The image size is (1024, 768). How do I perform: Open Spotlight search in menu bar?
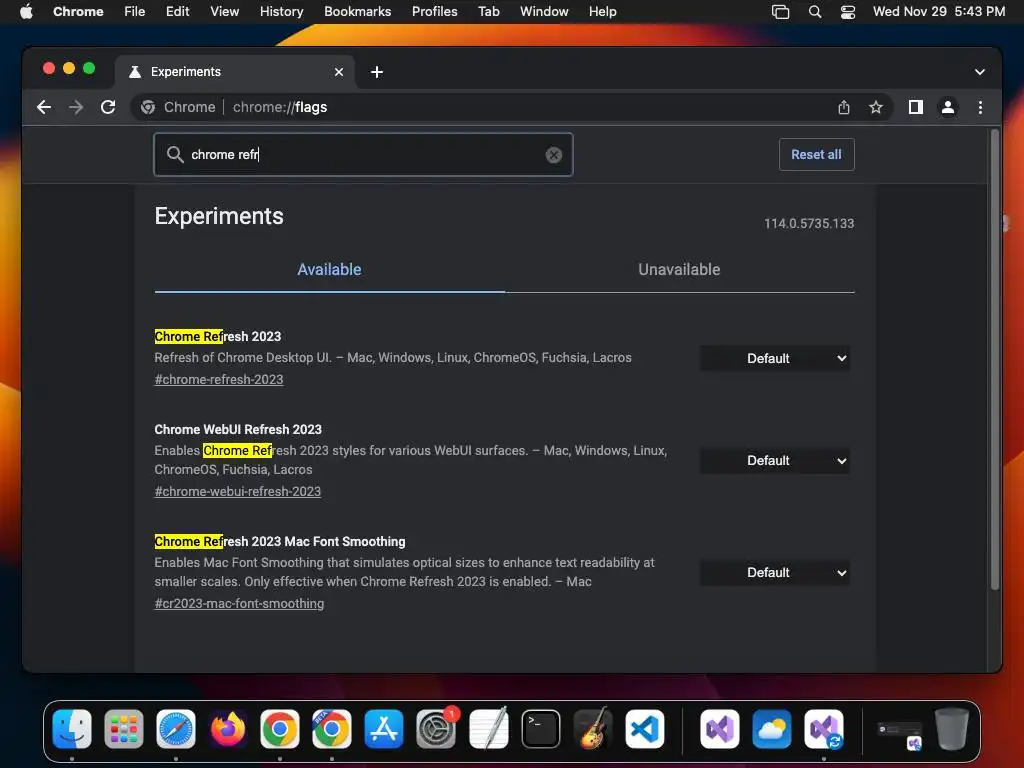pos(814,12)
